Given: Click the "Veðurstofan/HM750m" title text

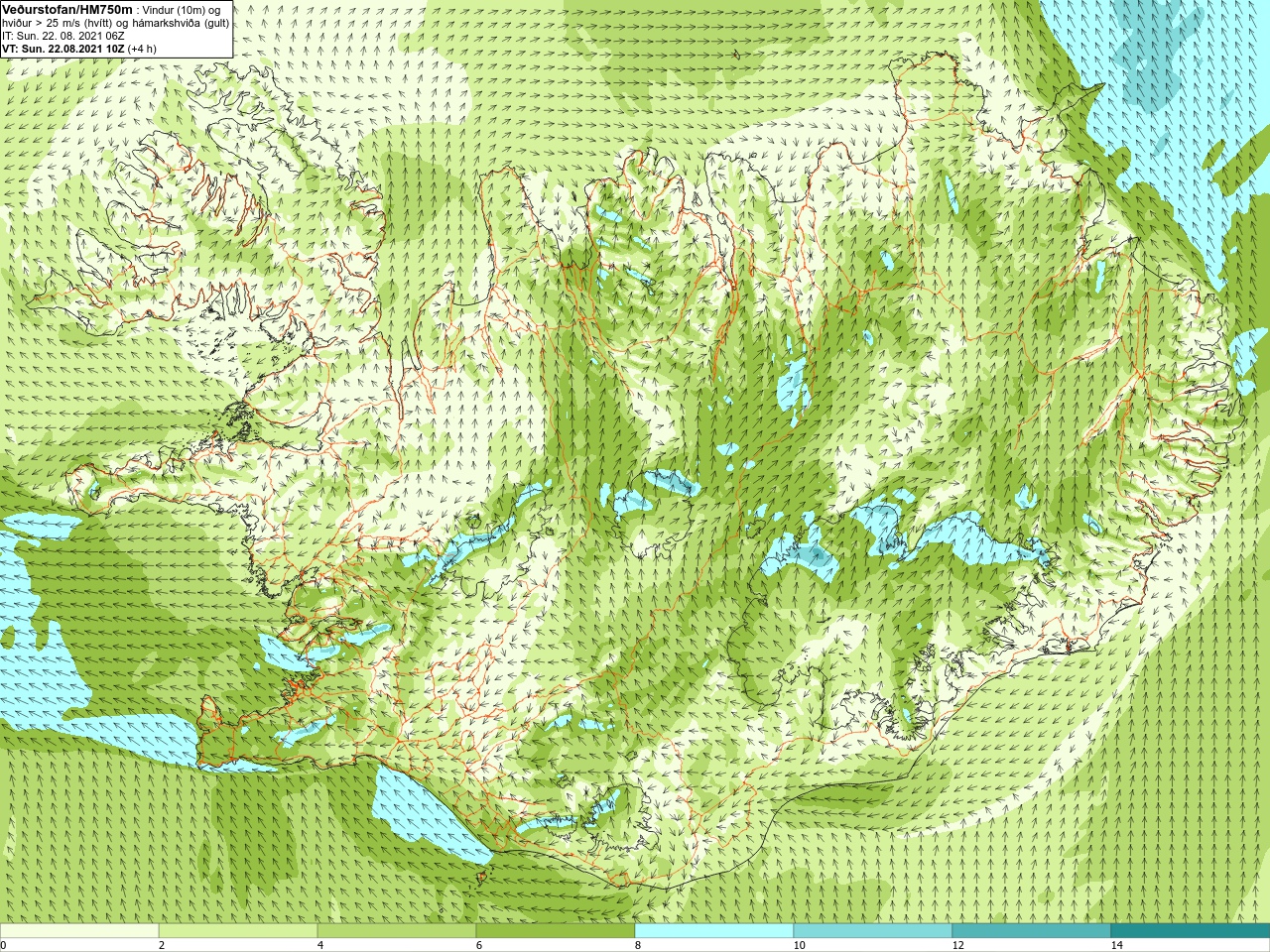Looking at the screenshot, I should 68,9.
